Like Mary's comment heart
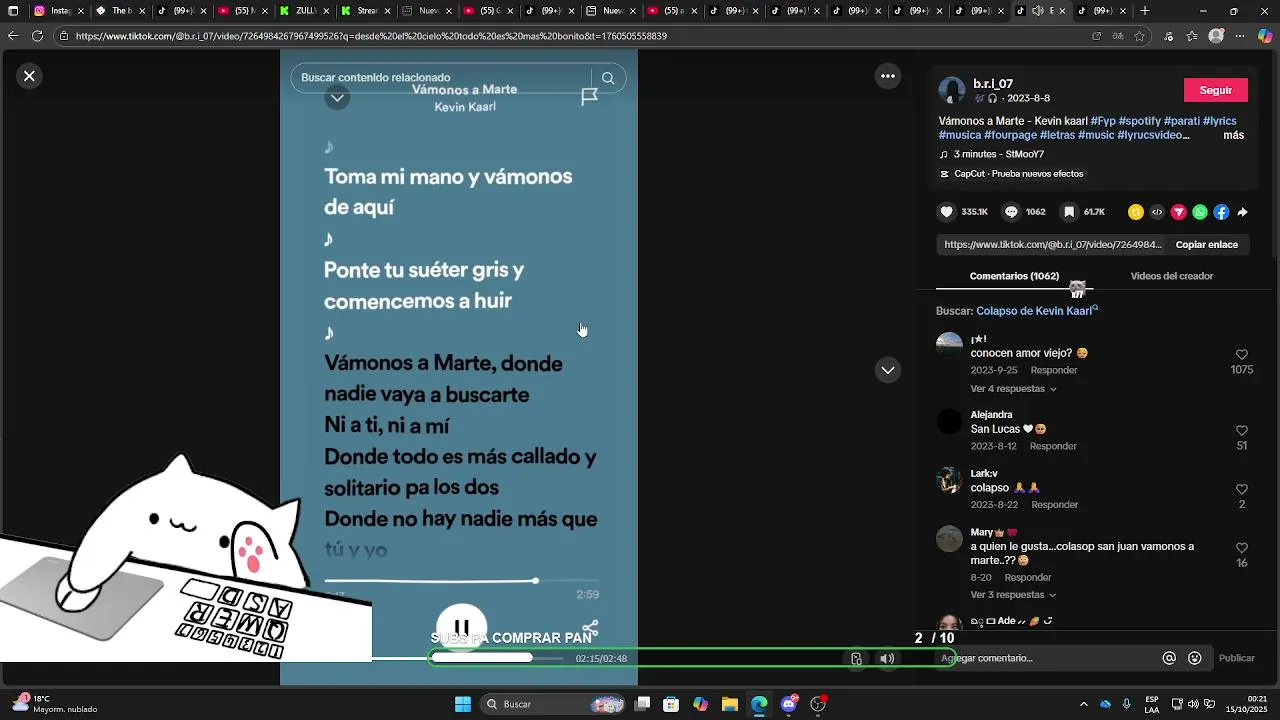The height and width of the screenshot is (720, 1280). [x=1242, y=549]
